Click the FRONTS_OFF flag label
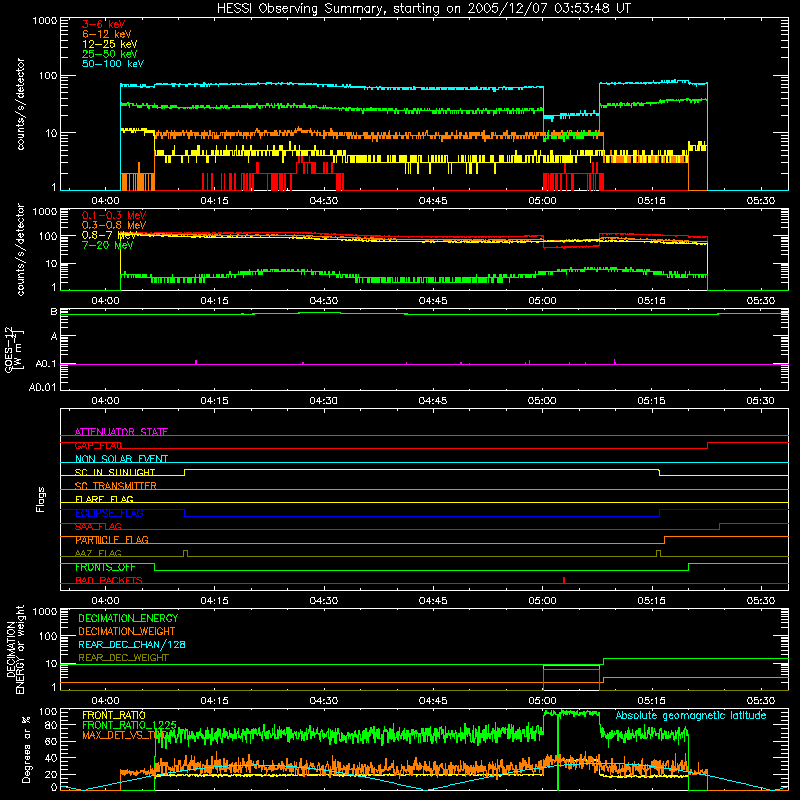 pyautogui.click(x=105, y=567)
